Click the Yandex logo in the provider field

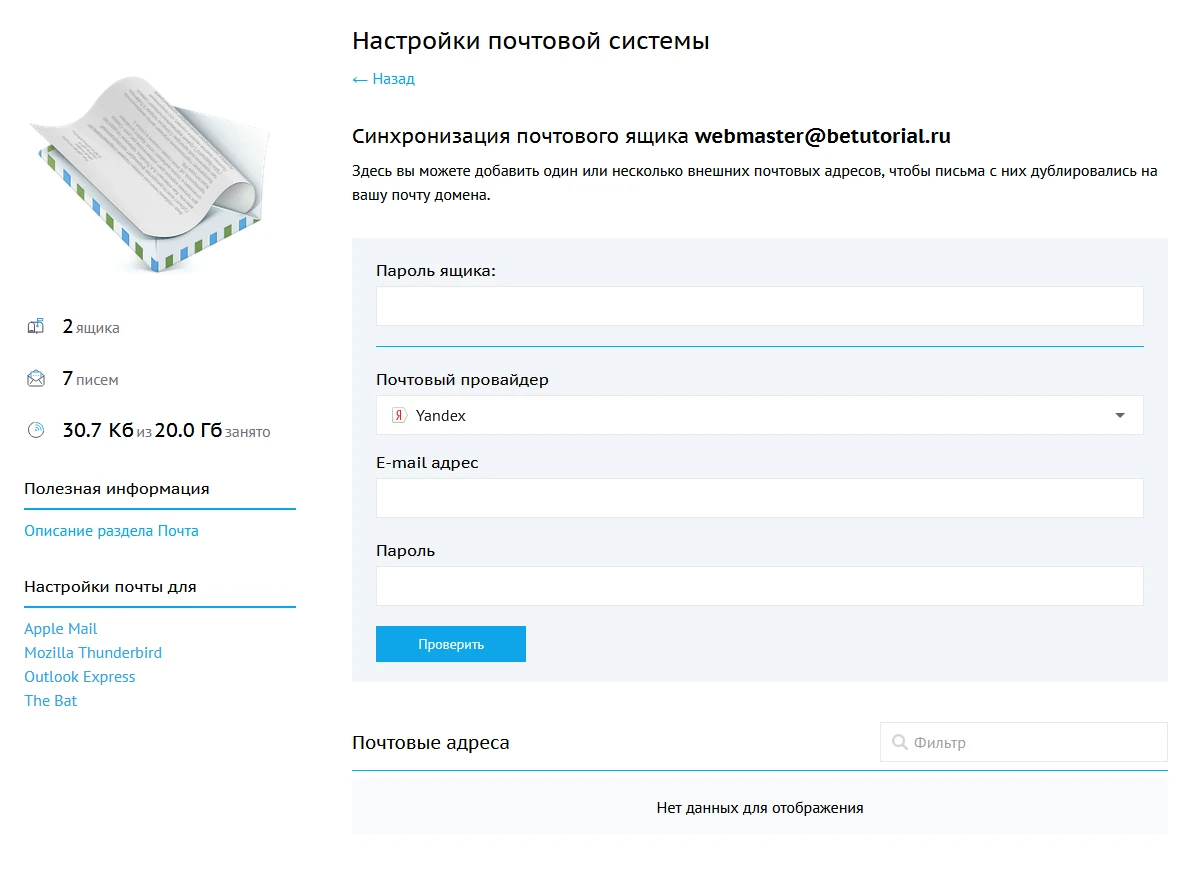tap(397, 415)
